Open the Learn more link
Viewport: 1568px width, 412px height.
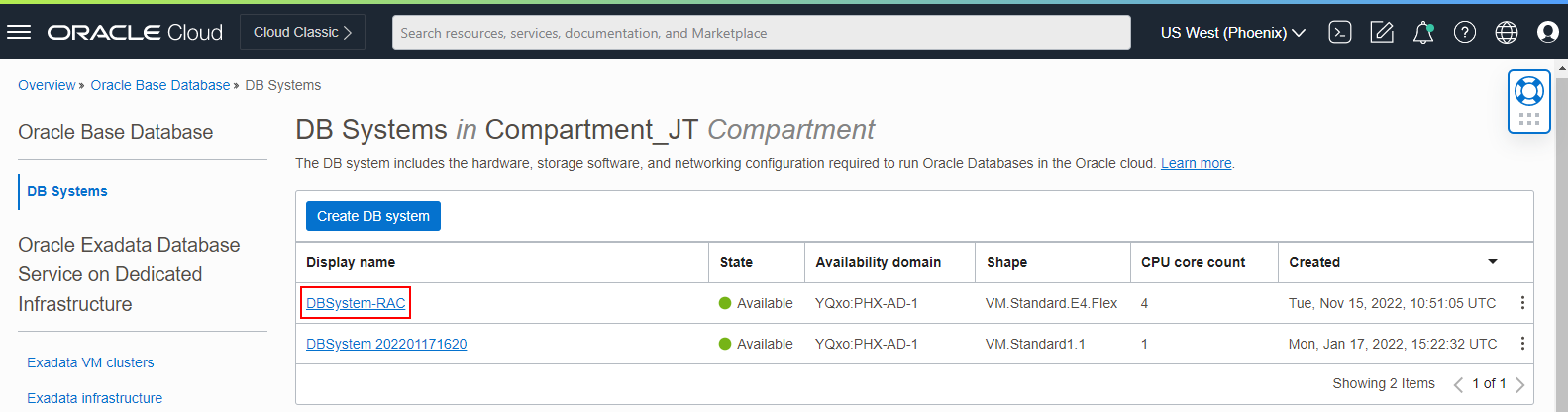[x=1196, y=163]
